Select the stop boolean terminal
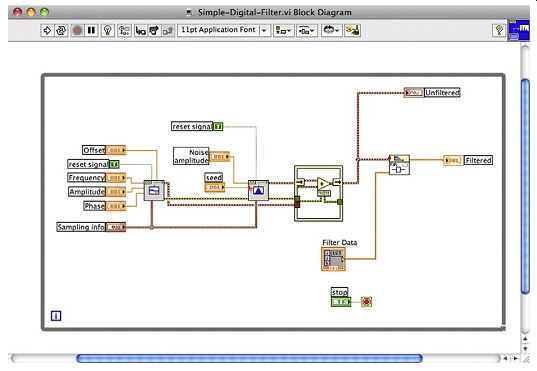Image resolution: width=537 pixels, height=371 pixels. tap(341, 302)
